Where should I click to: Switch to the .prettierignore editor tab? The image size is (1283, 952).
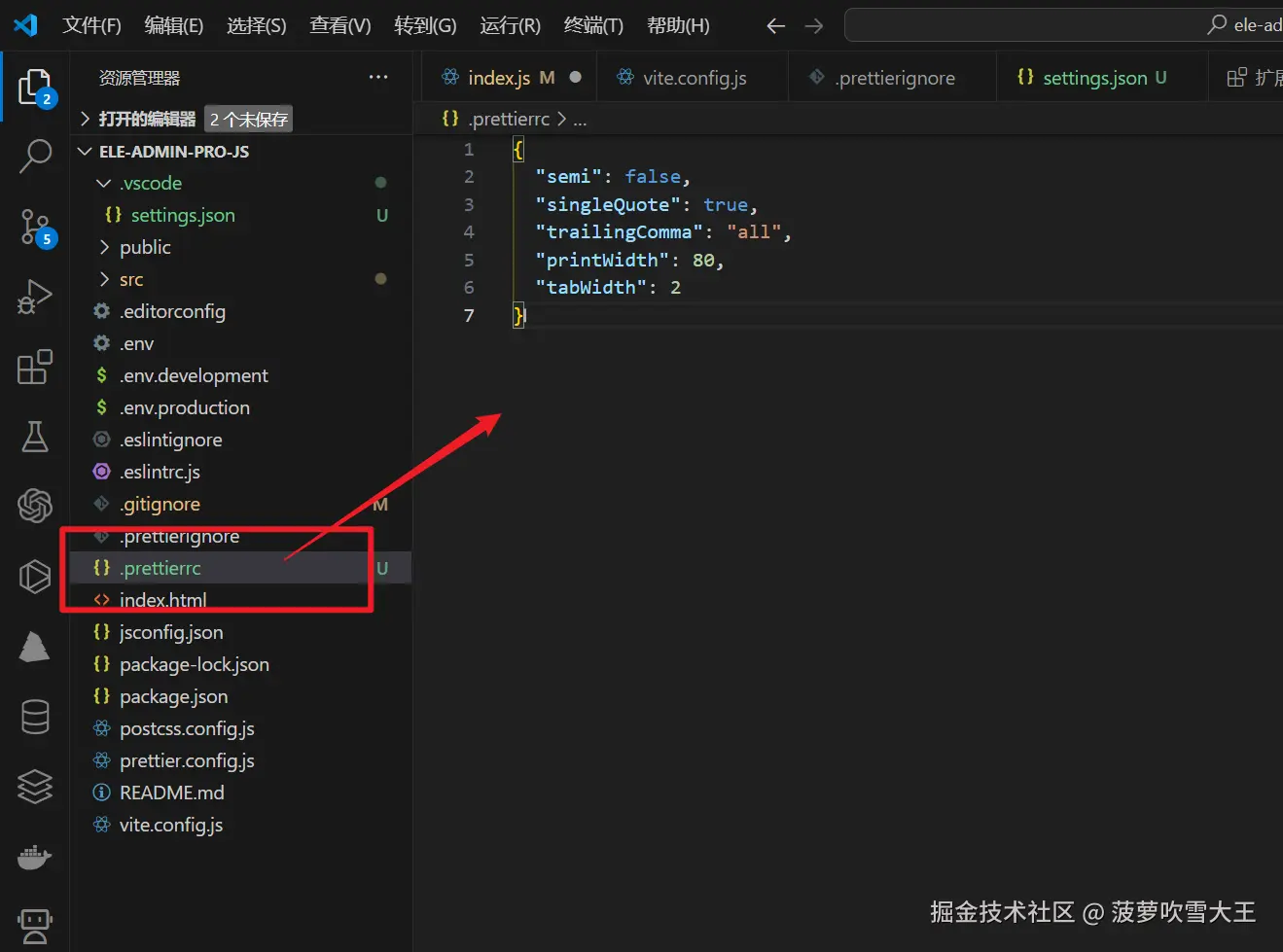[892, 78]
